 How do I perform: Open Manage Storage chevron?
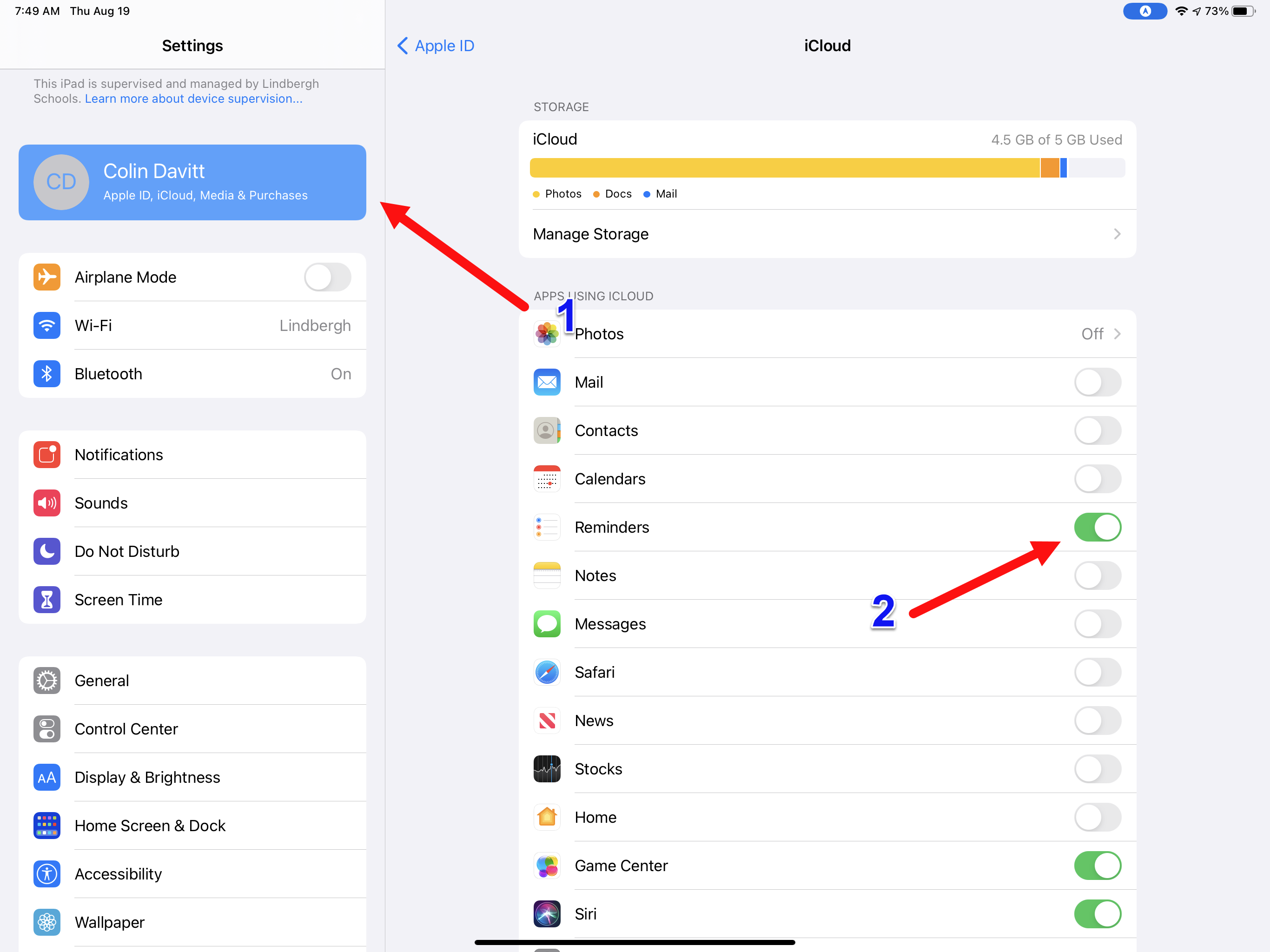[1117, 234]
